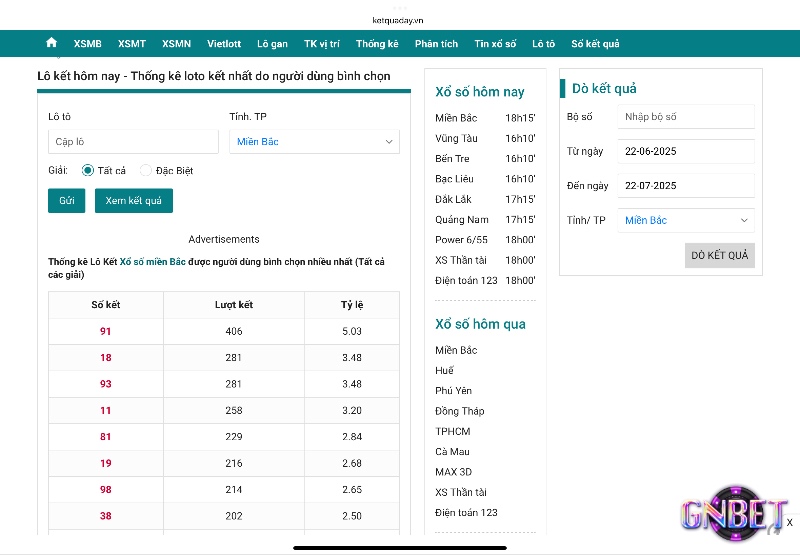Image resolution: width=800 pixels, height=555 pixels.
Task: Open the GNBET advertisement logo
Action: [733, 514]
